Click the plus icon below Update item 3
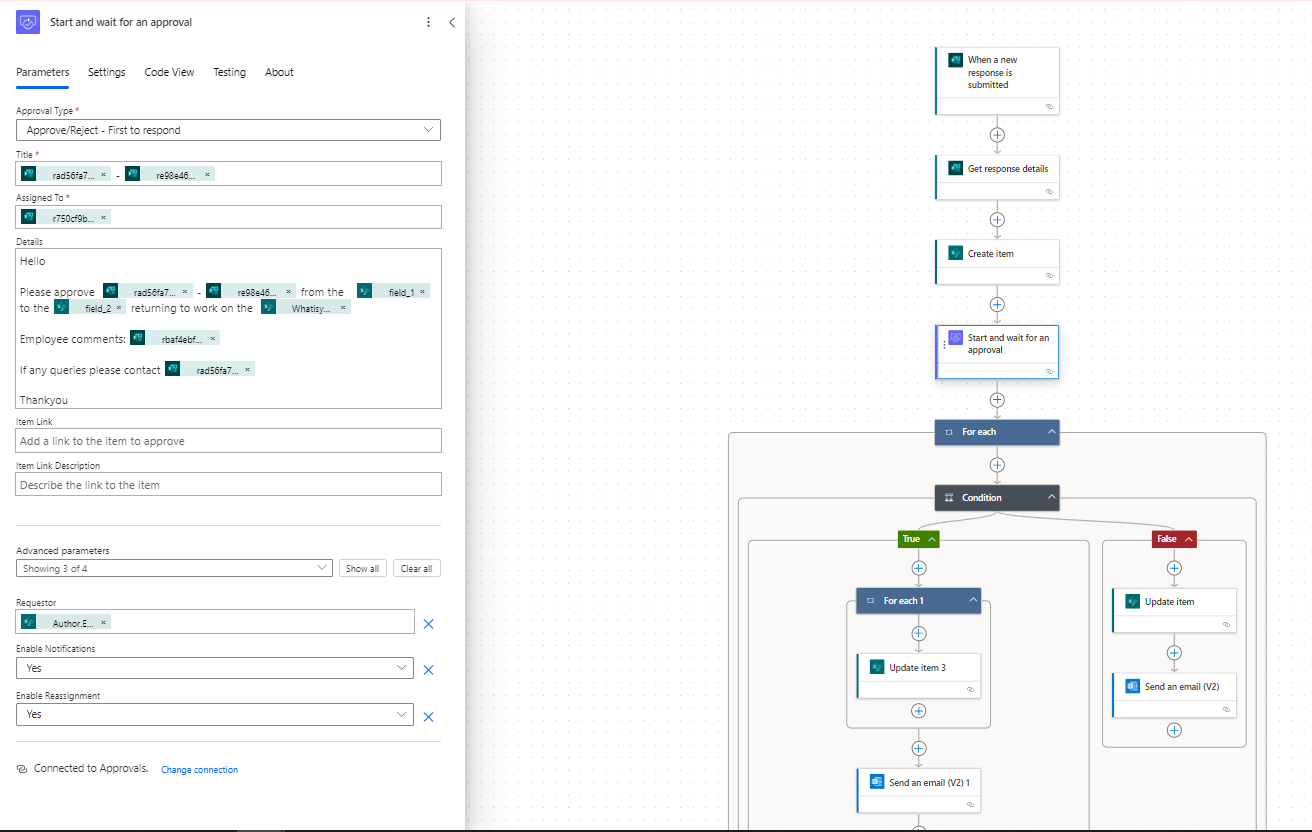1312x832 pixels. pyautogui.click(x=919, y=711)
